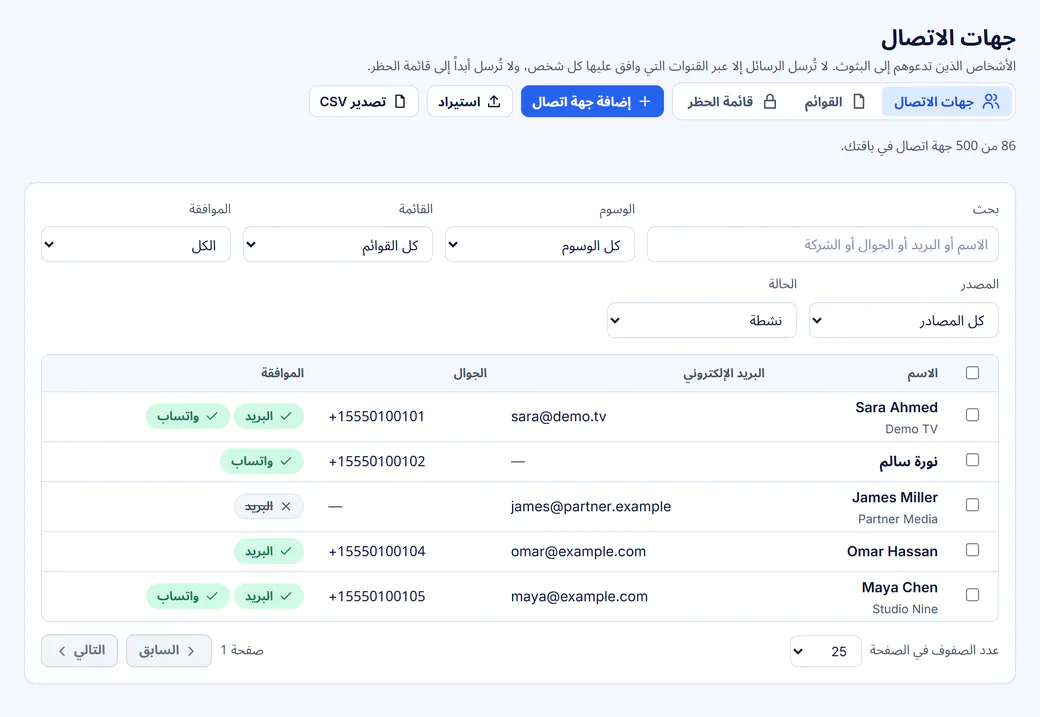This screenshot has height=717, width=1040.
Task: Go to previous page with السابق
Action: (x=168, y=651)
